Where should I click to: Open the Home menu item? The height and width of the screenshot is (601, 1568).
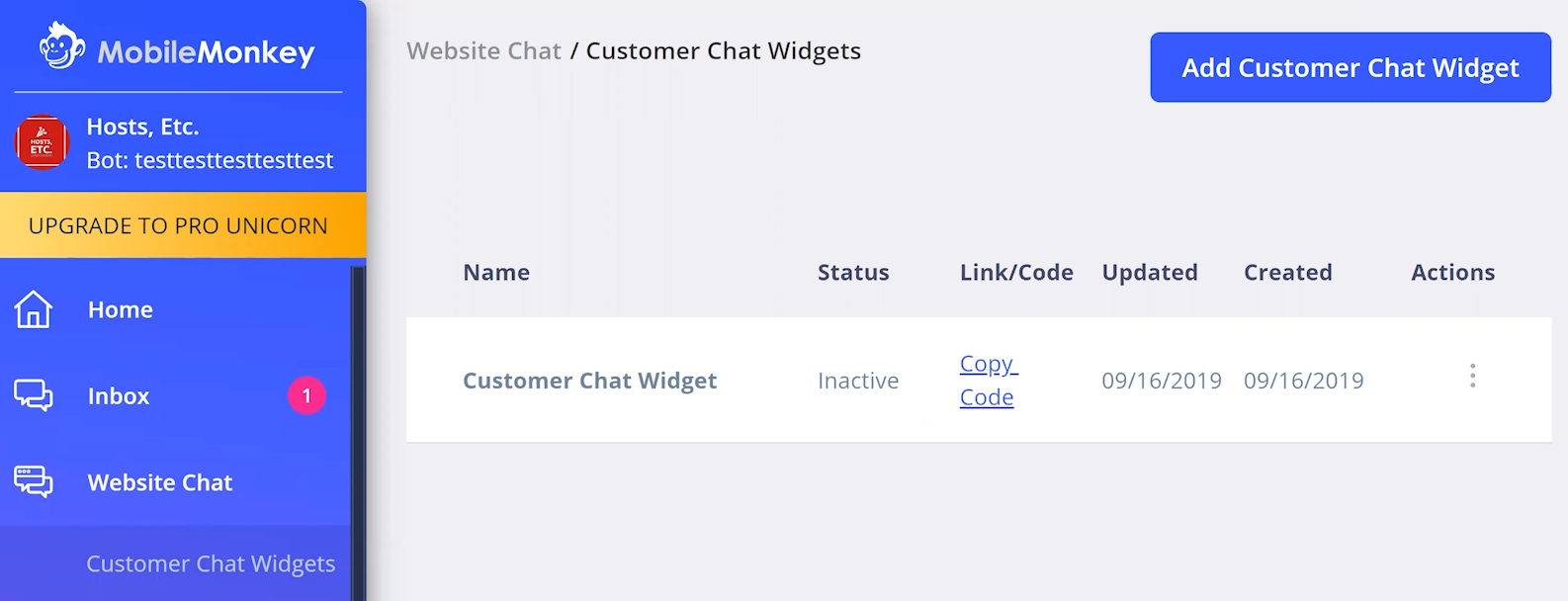[121, 309]
